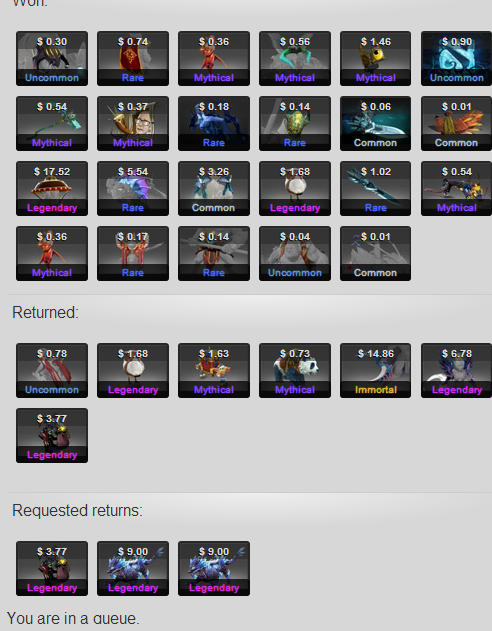Select the $0.30 Uncommon item
The width and height of the screenshot is (492, 631).
(52, 58)
